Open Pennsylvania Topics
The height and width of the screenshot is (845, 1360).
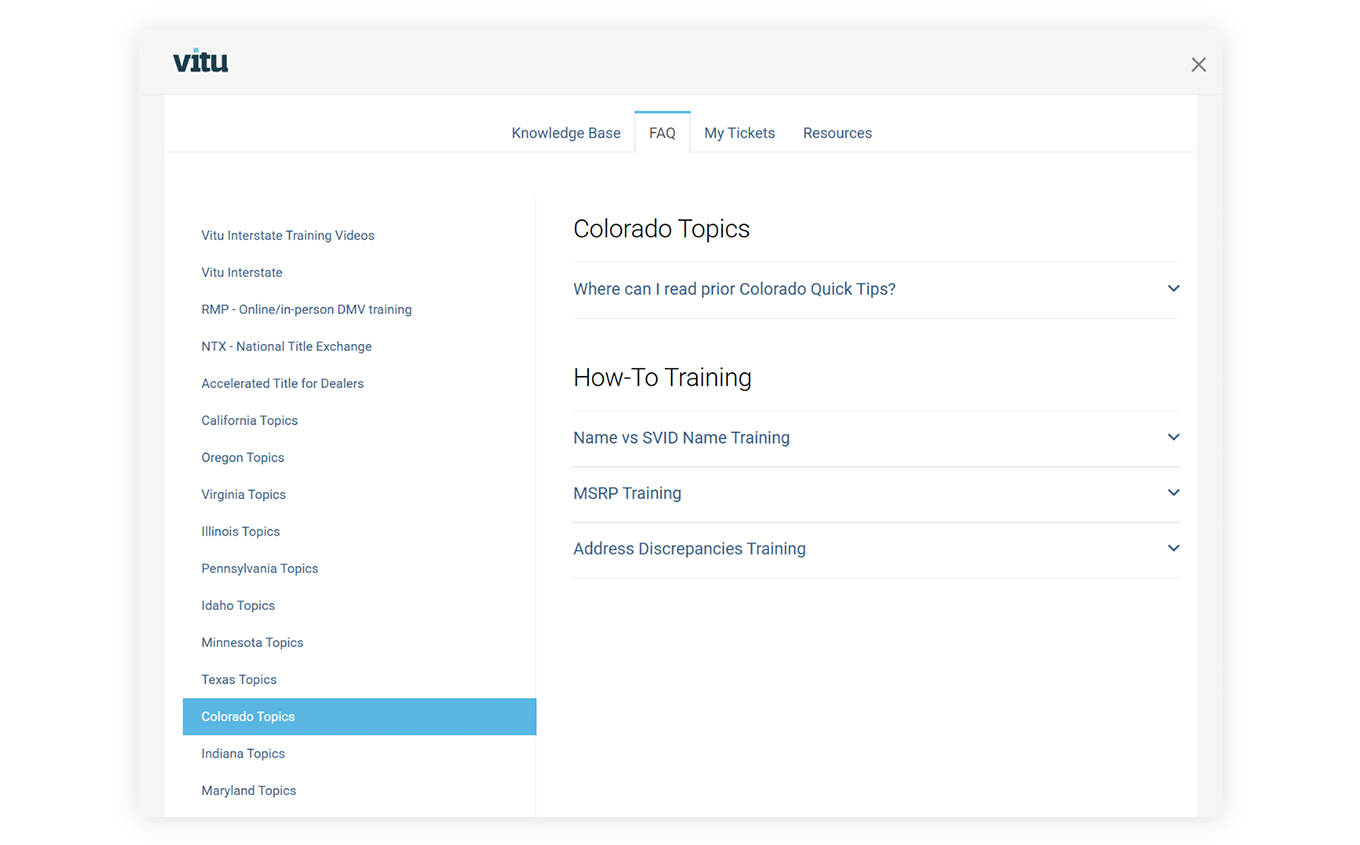coord(259,569)
